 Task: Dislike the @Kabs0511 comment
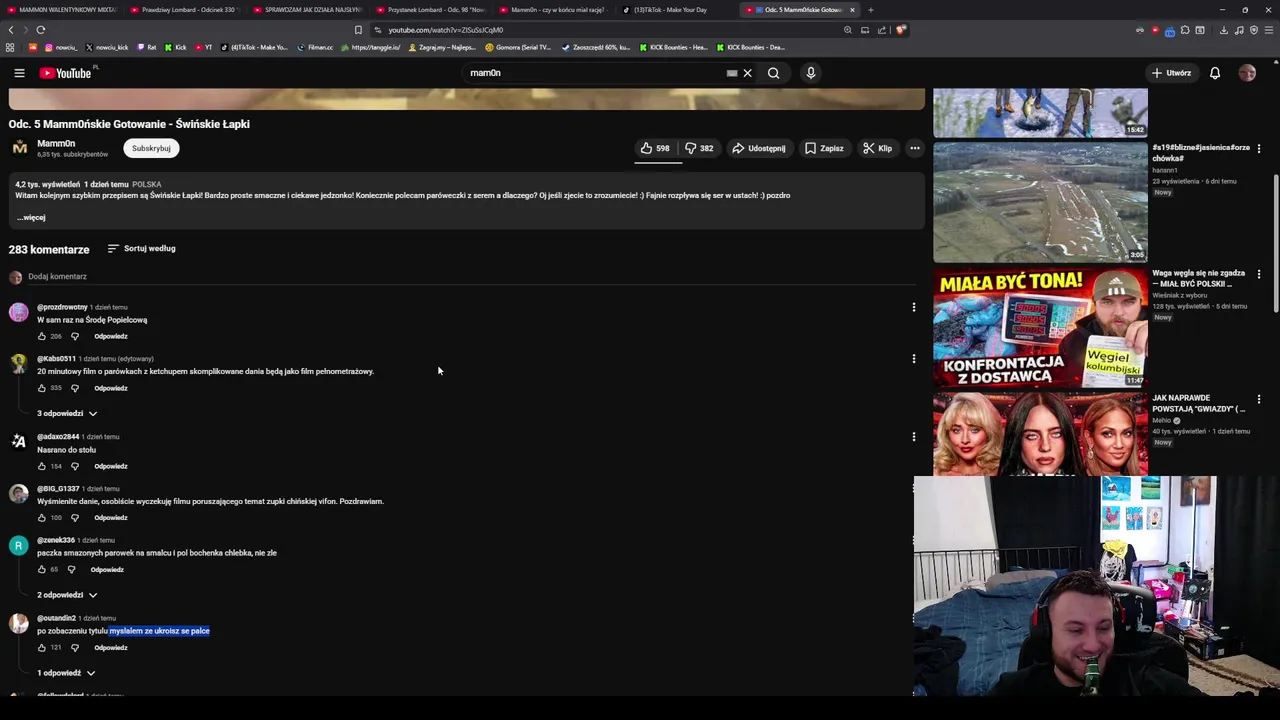point(74,388)
